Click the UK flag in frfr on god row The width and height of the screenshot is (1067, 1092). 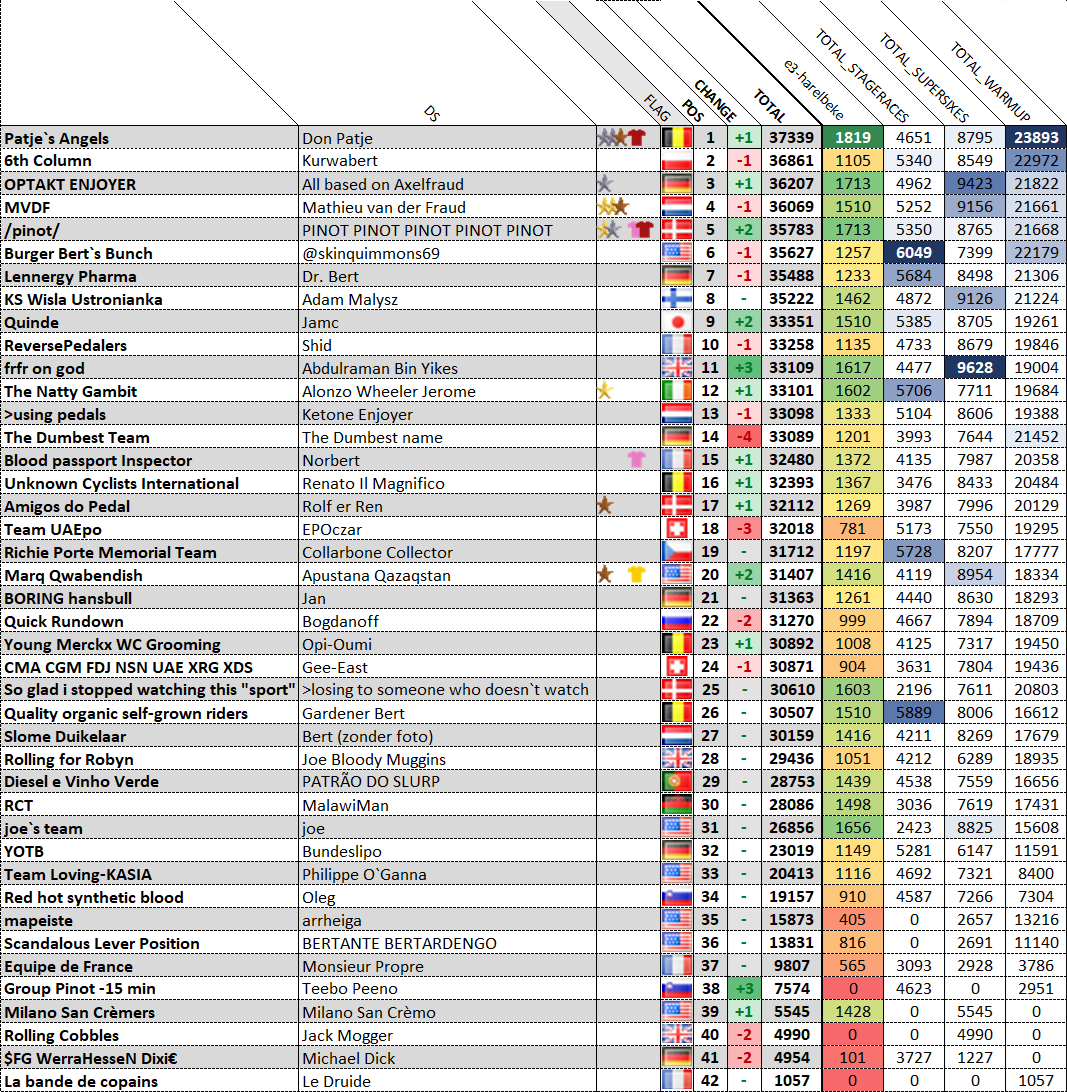click(x=676, y=368)
